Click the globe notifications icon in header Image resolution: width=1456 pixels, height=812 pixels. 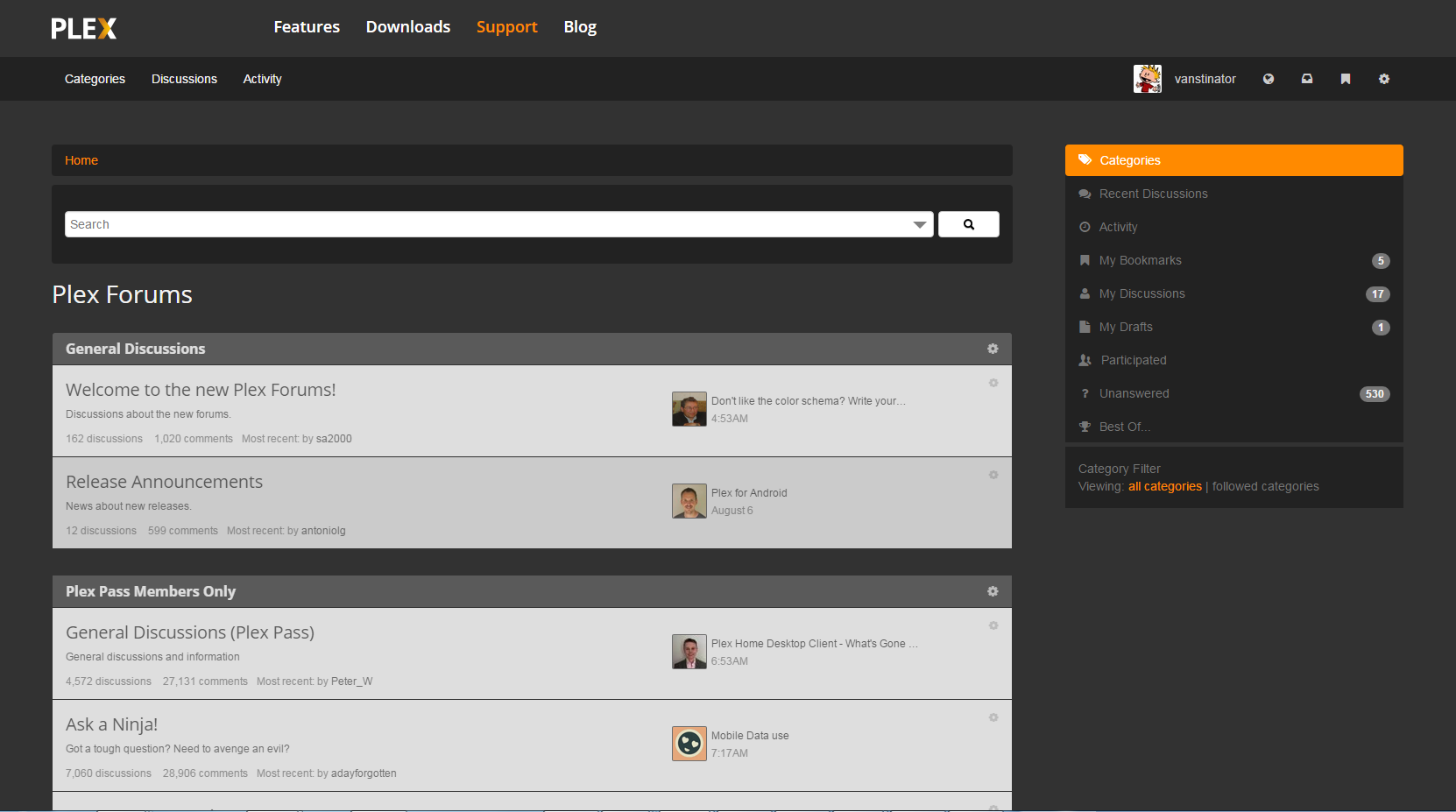point(1268,79)
